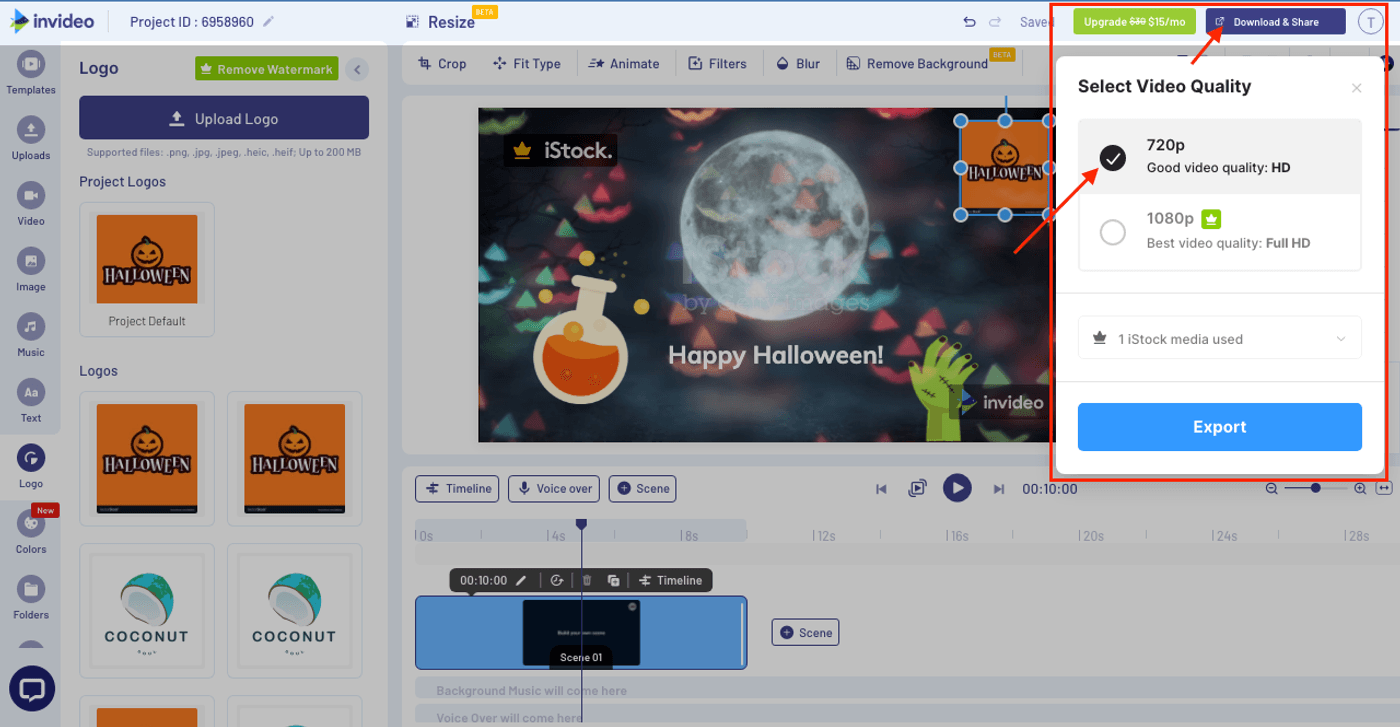The image size is (1400, 727).
Task: Open the Animate tool
Action: pyautogui.click(x=624, y=63)
